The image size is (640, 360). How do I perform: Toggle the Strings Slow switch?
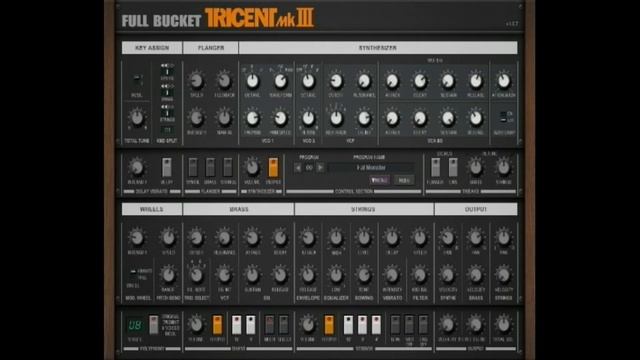[x=395, y=325]
